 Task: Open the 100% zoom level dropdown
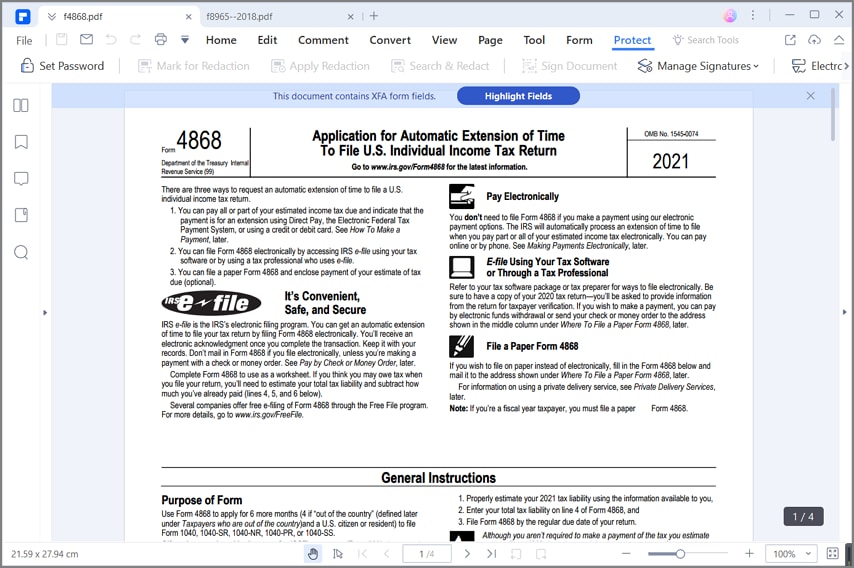pyautogui.click(x=791, y=554)
